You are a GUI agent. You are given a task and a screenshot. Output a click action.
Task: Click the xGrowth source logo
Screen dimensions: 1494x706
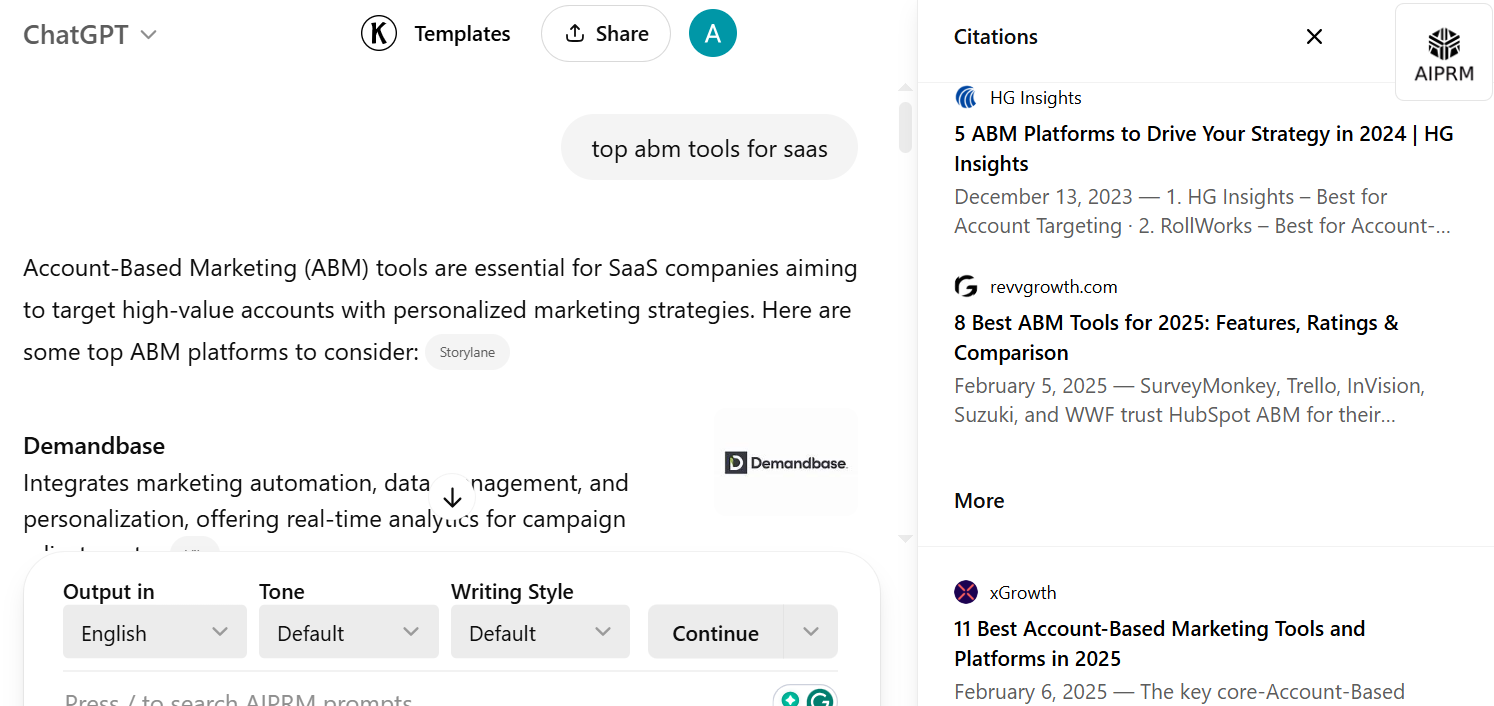(966, 592)
